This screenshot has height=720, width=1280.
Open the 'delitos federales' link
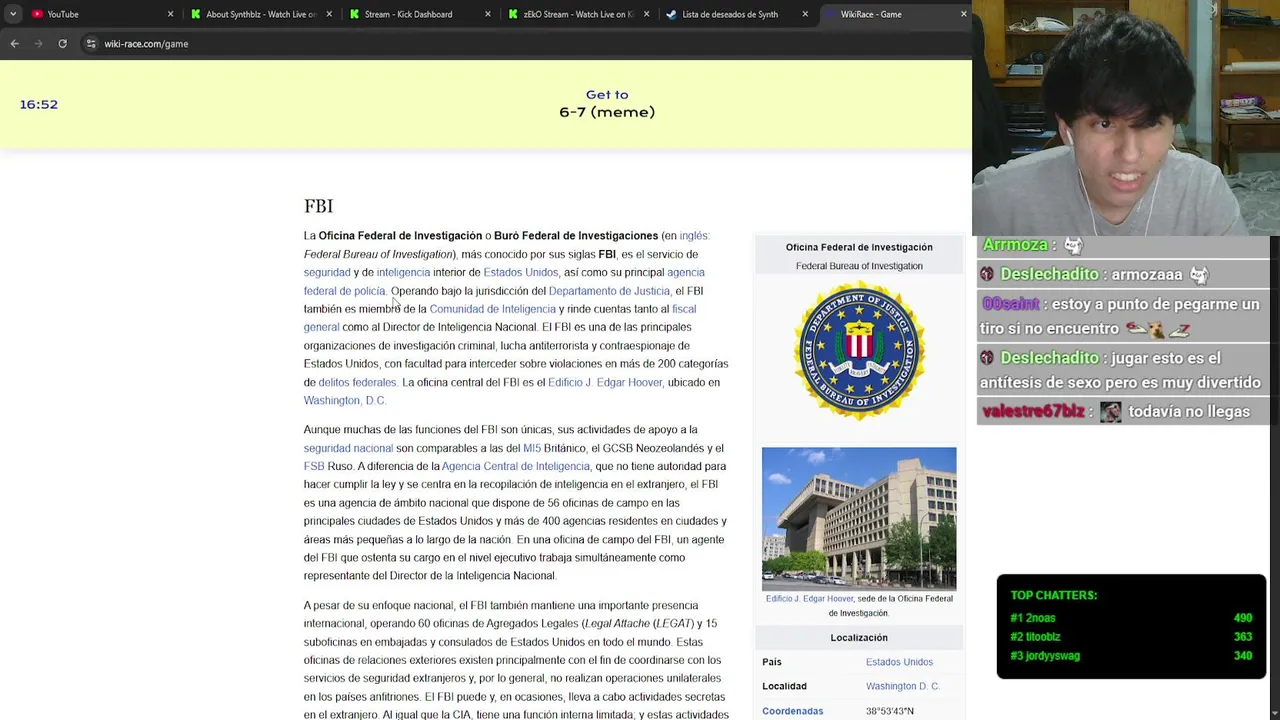click(358, 382)
